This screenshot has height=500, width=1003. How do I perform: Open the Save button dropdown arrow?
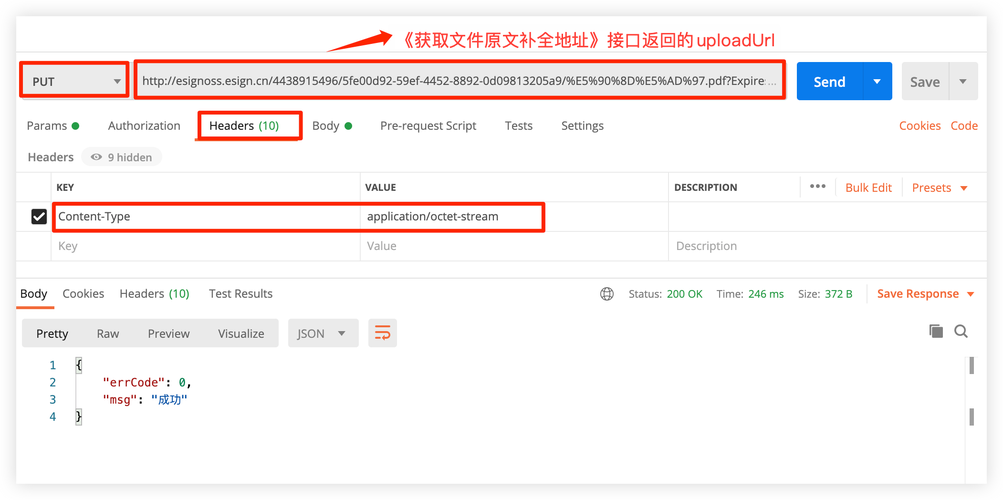(963, 81)
